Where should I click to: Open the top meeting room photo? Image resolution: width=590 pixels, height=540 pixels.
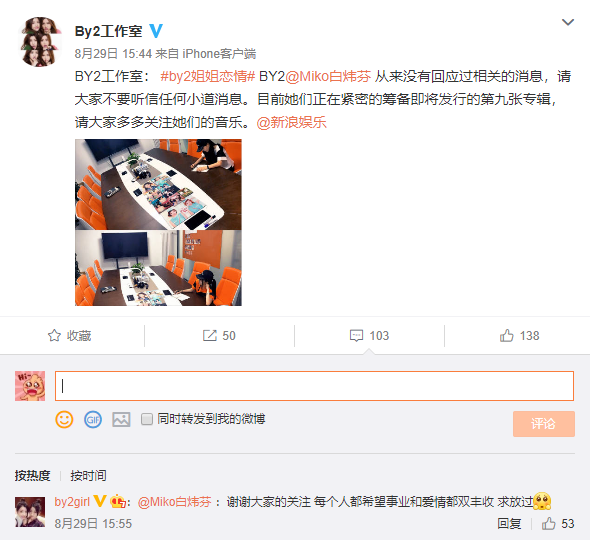pyautogui.click(x=158, y=184)
